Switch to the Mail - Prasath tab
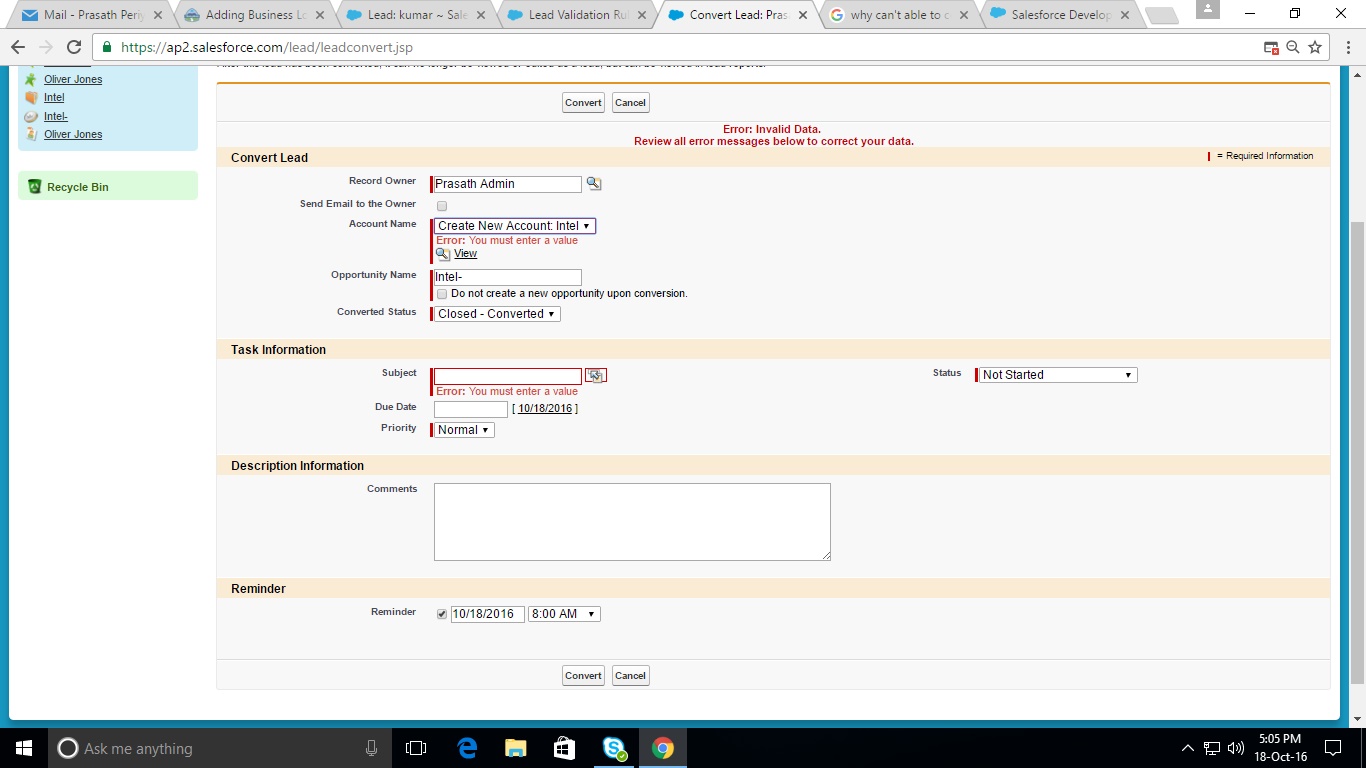 [90, 15]
